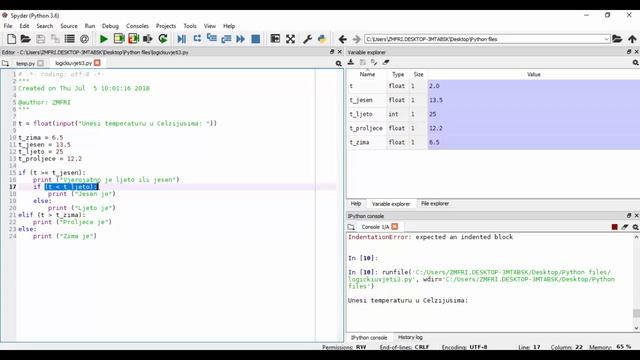Browse editor tabs icon
Screen dimensions: 640x360
(5, 63)
